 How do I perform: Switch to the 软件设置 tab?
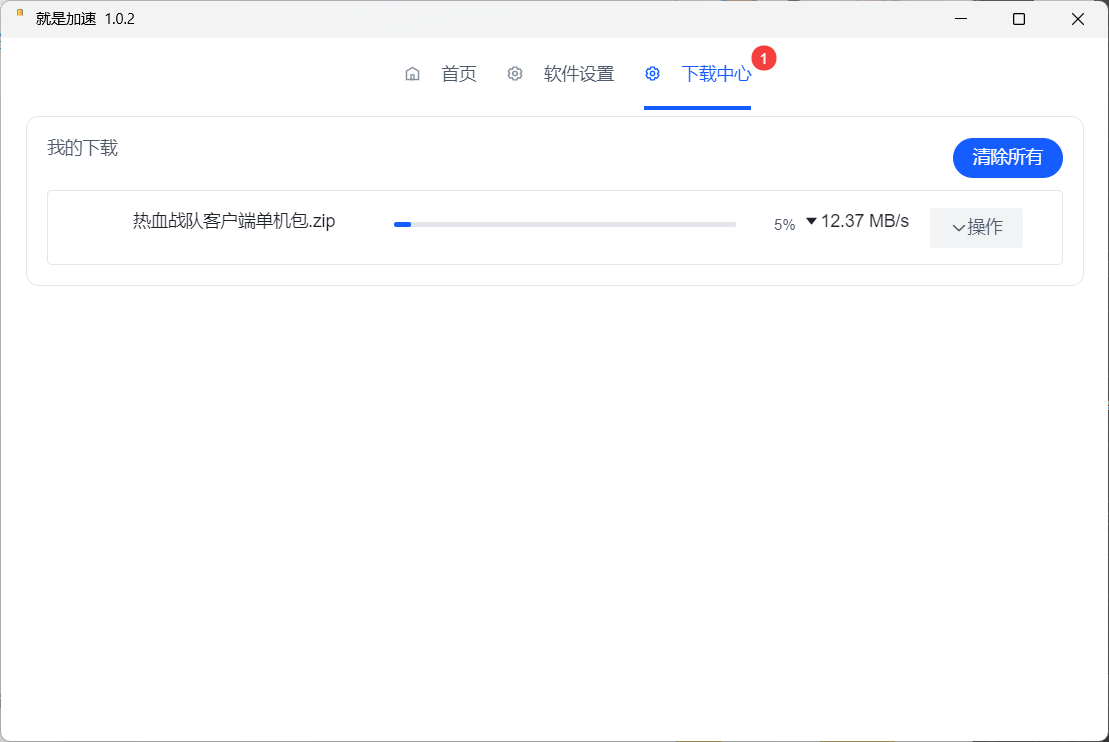(578, 73)
